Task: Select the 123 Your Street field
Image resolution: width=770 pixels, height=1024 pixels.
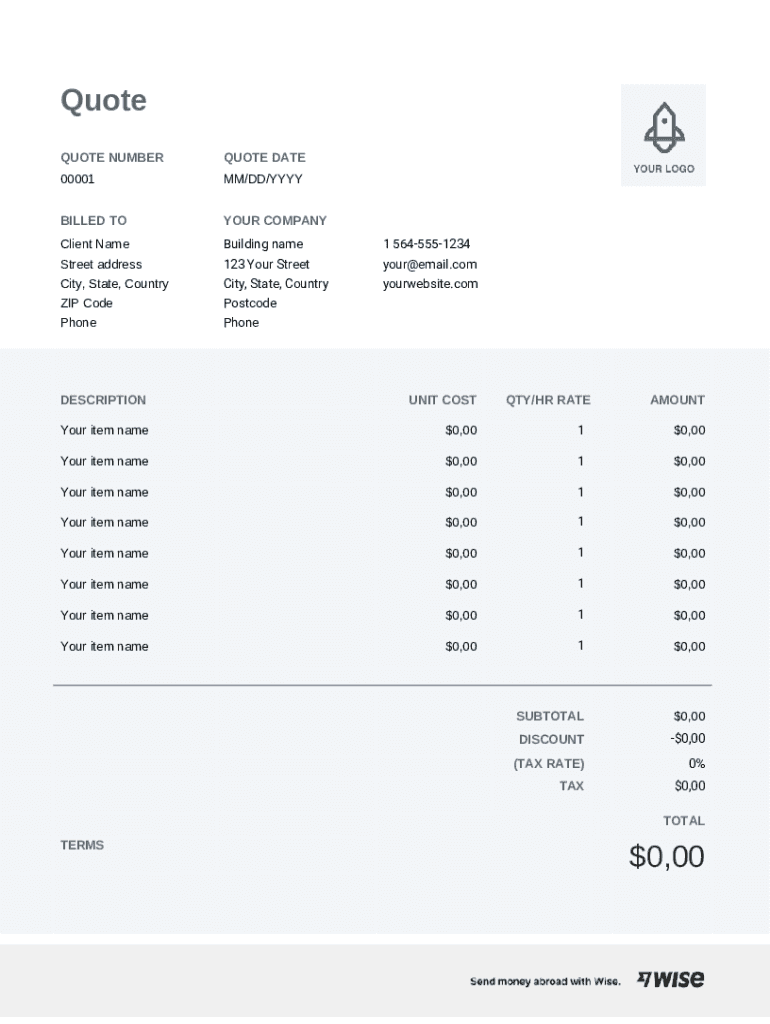Action: pyautogui.click(x=267, y=264)
